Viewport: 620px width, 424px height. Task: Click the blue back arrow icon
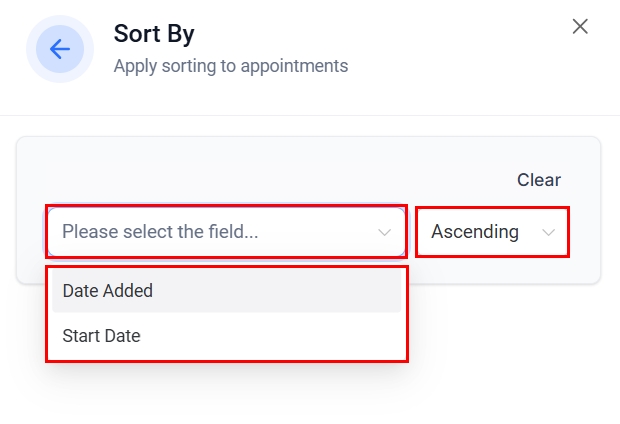[59, 49]
